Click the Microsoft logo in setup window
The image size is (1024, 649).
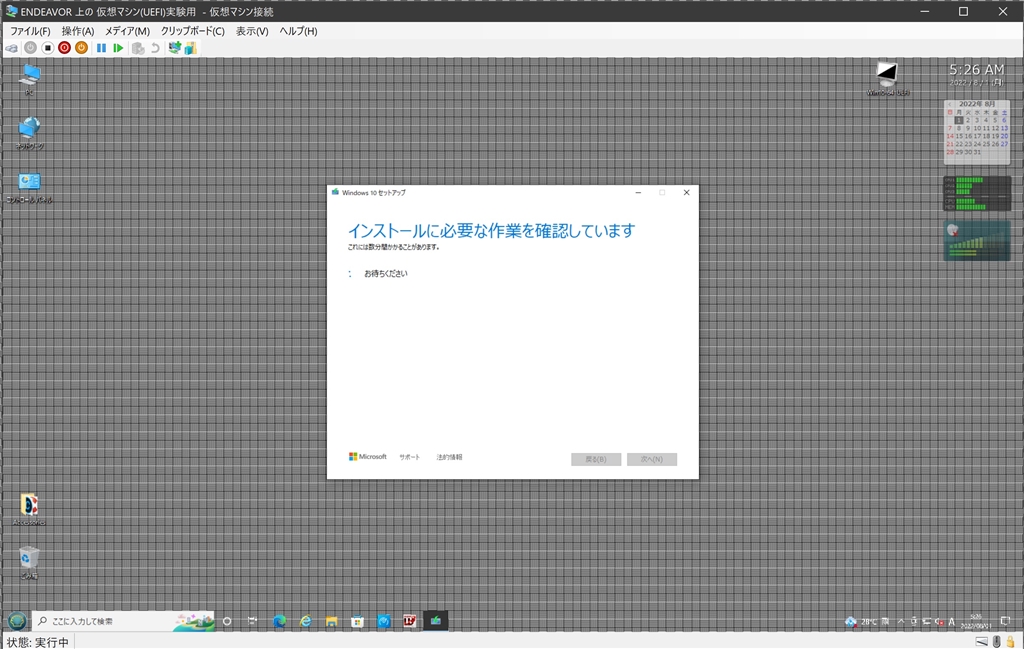(368, 456)
